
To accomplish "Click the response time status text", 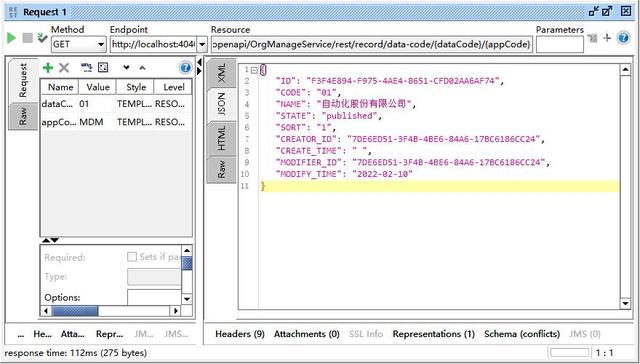I will (x=76, y=353).
